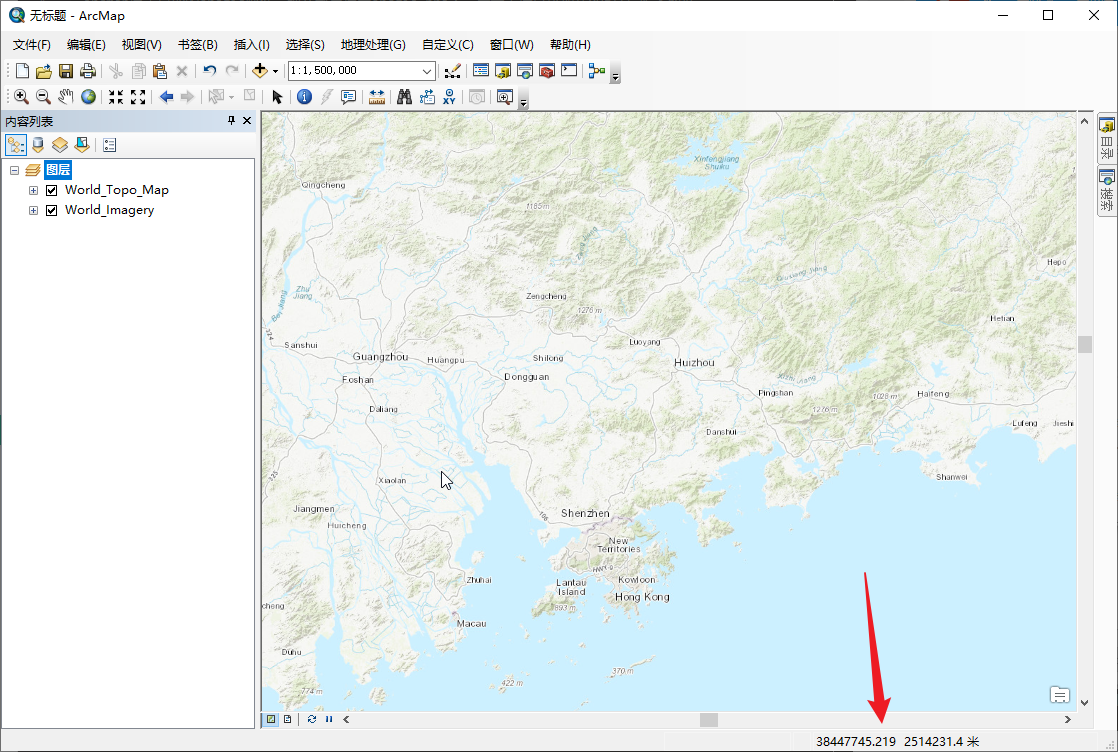The width and height of the screenshot is (1118, 752).
Task: Switch to layout view at map bottom
Action: click(x=288, y=719)
